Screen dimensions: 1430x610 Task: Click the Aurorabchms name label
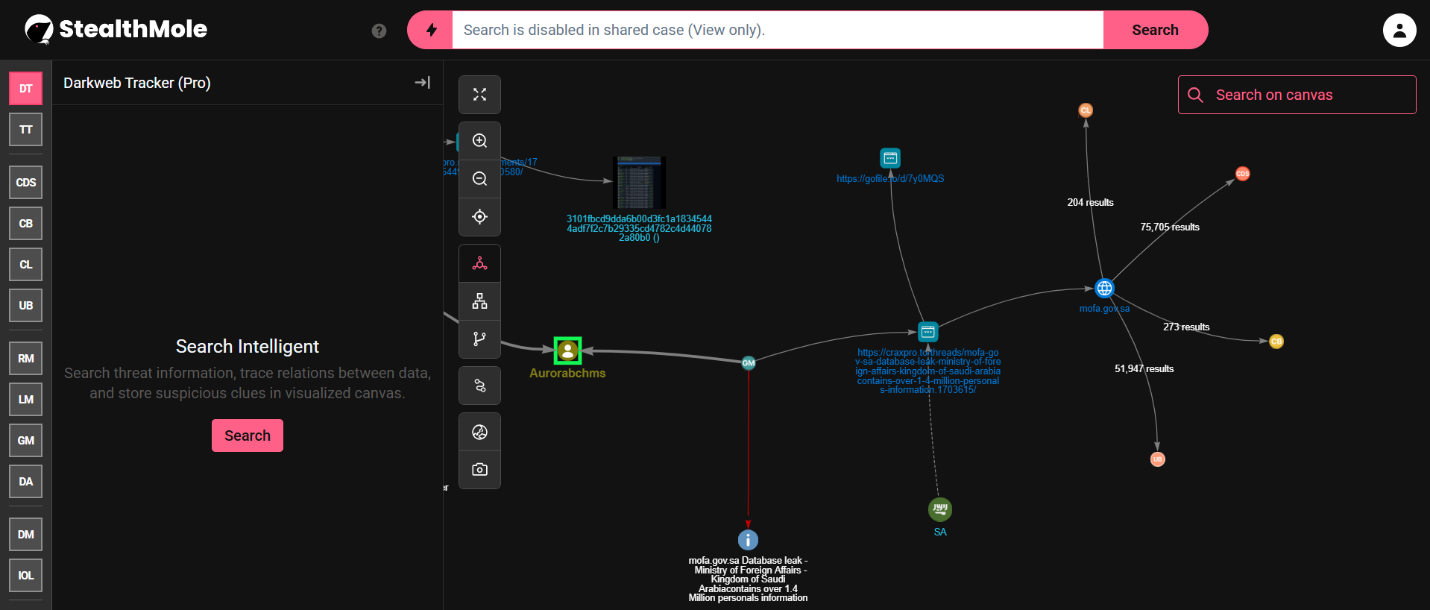point(567,373)
